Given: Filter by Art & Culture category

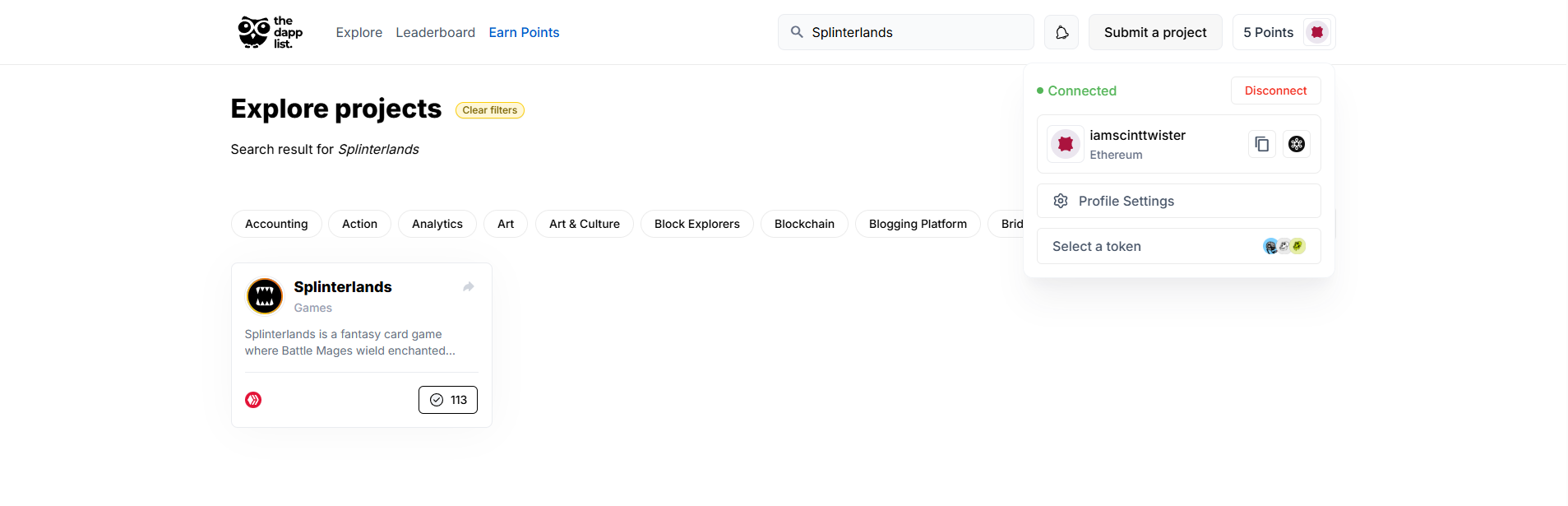Looking at the screenshot, I should (585, 224).
